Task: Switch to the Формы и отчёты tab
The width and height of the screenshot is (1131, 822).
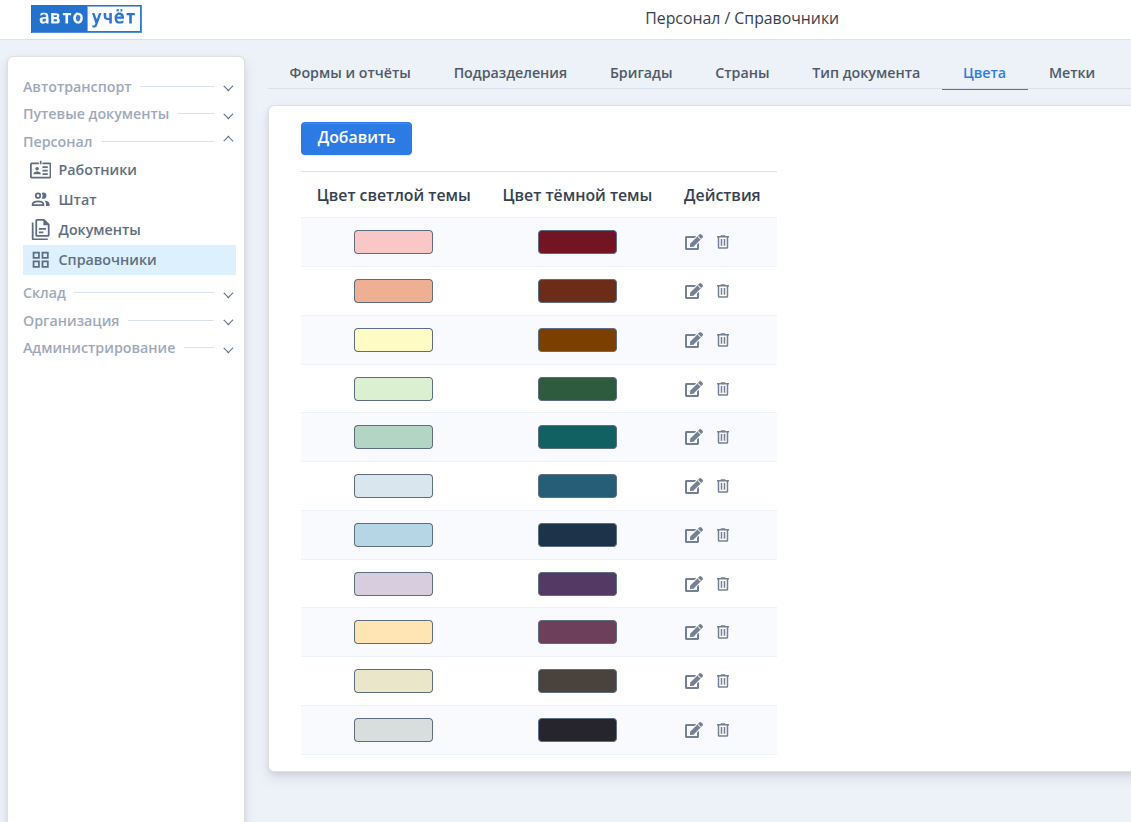Action: 350,73
